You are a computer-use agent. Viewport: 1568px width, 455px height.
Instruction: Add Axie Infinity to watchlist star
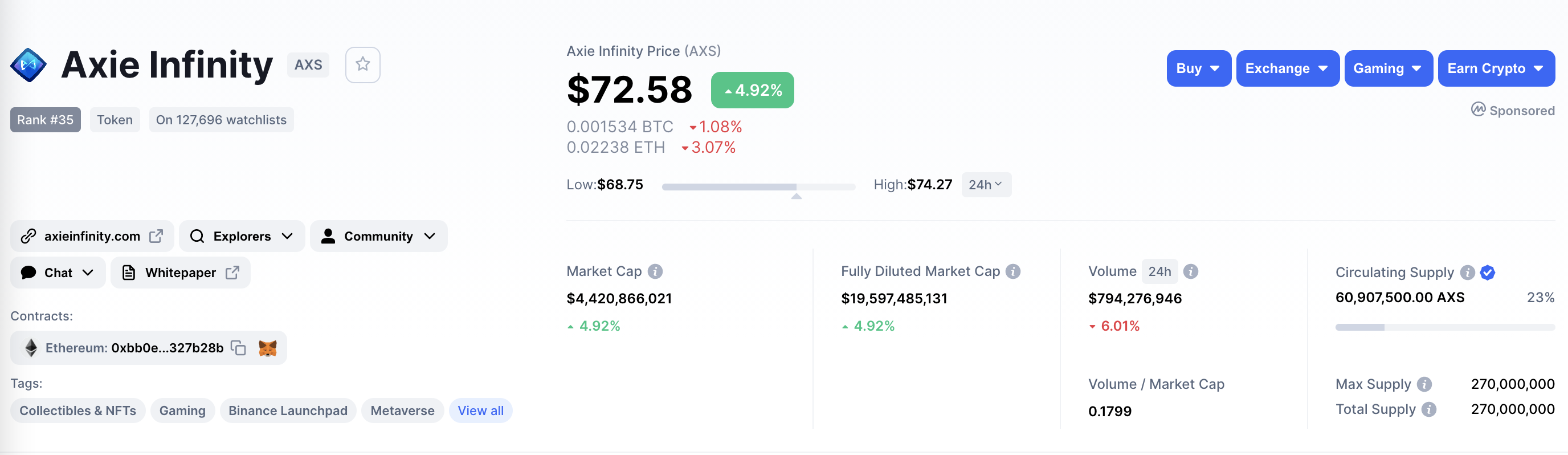pos(362,64)
